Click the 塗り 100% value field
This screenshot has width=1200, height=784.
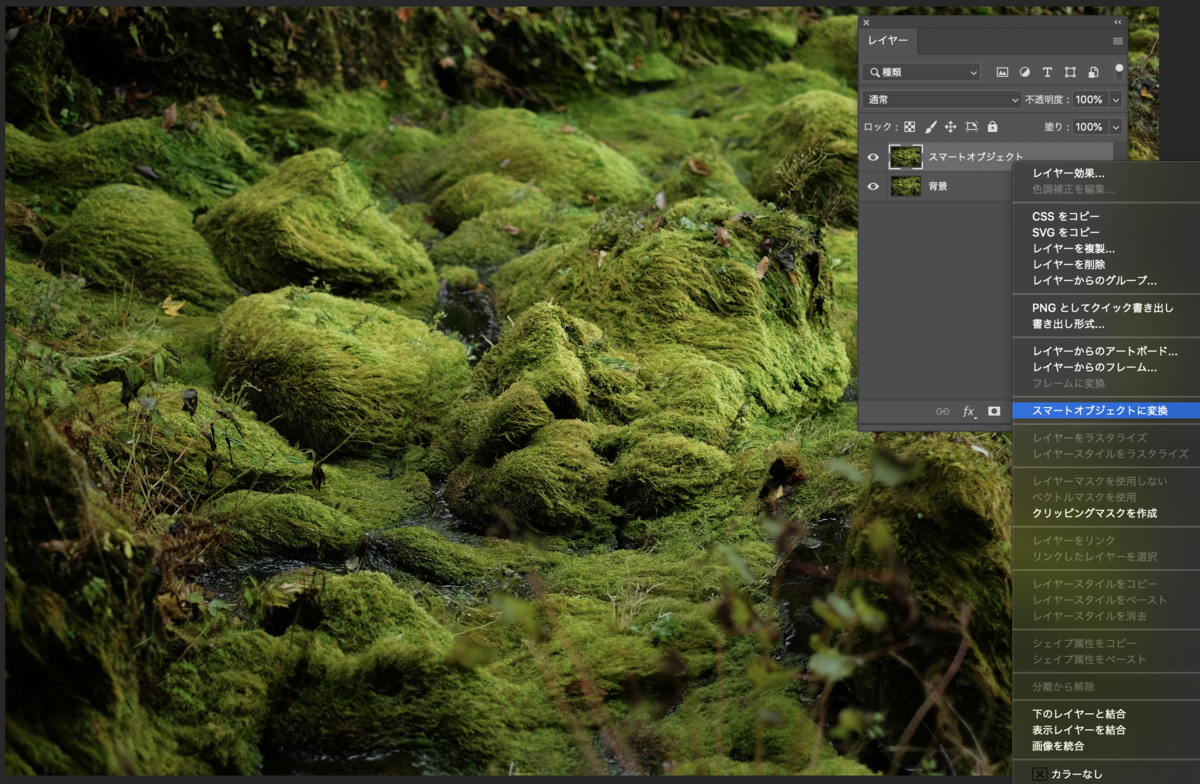pos(1089,127)
